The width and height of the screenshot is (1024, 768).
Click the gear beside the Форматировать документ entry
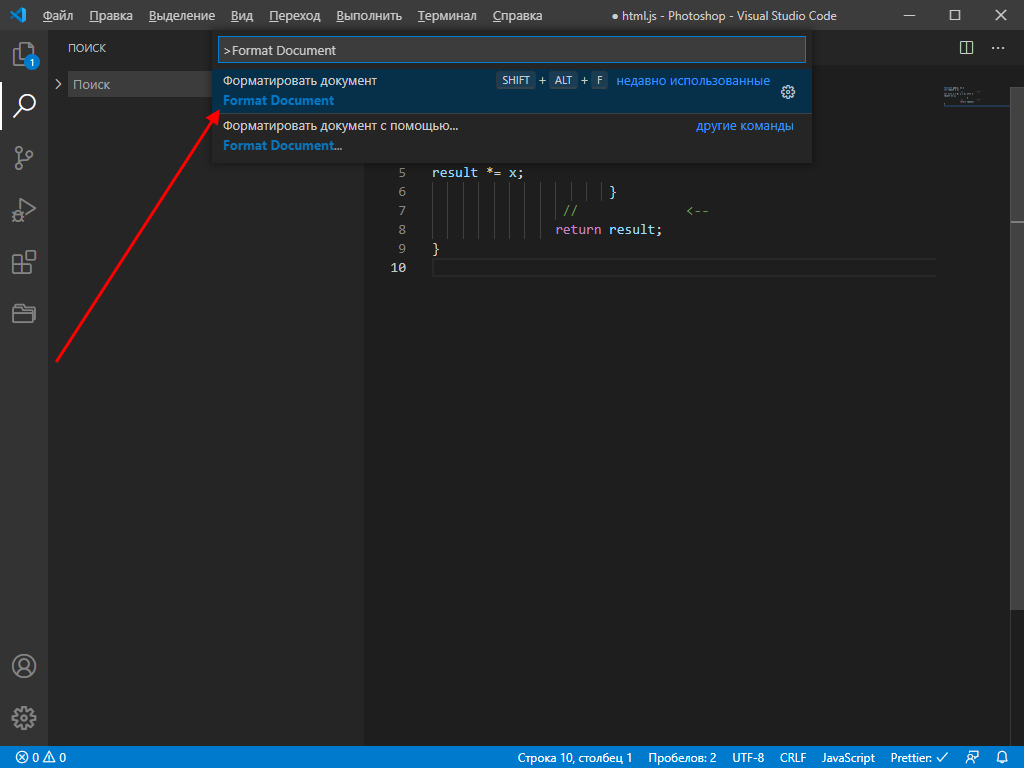(x=788, y=91)
